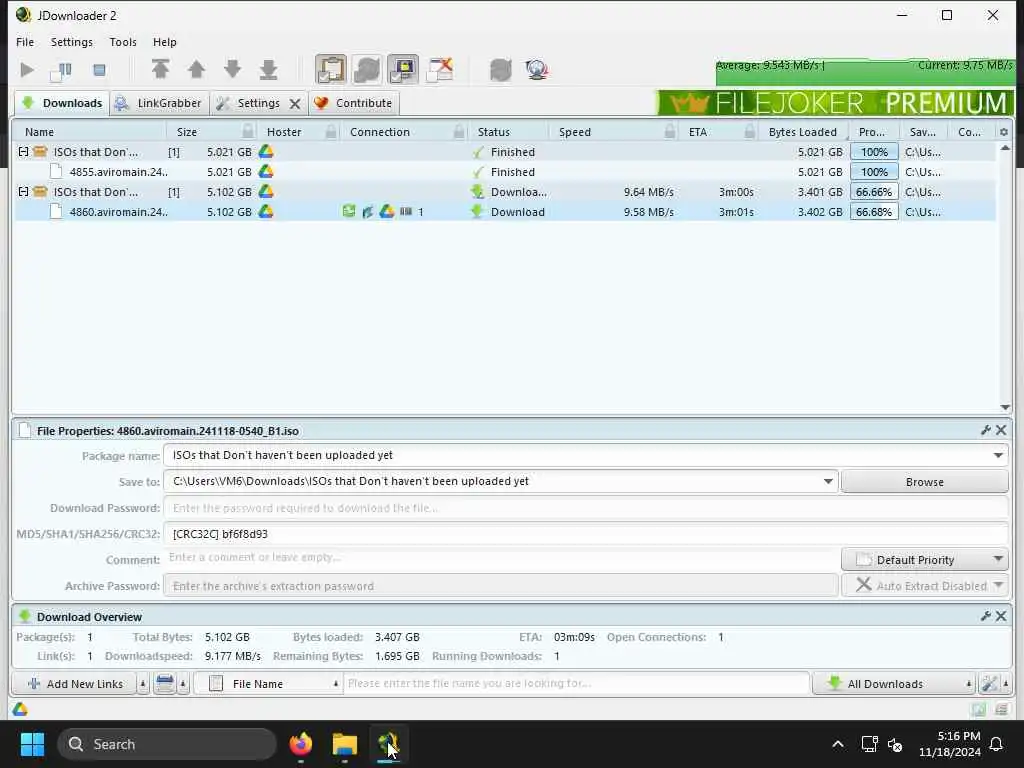Click Google Drive hoster icon in 4860 row
Screen dimensions: 1024x768
click(x=266, y=211)
